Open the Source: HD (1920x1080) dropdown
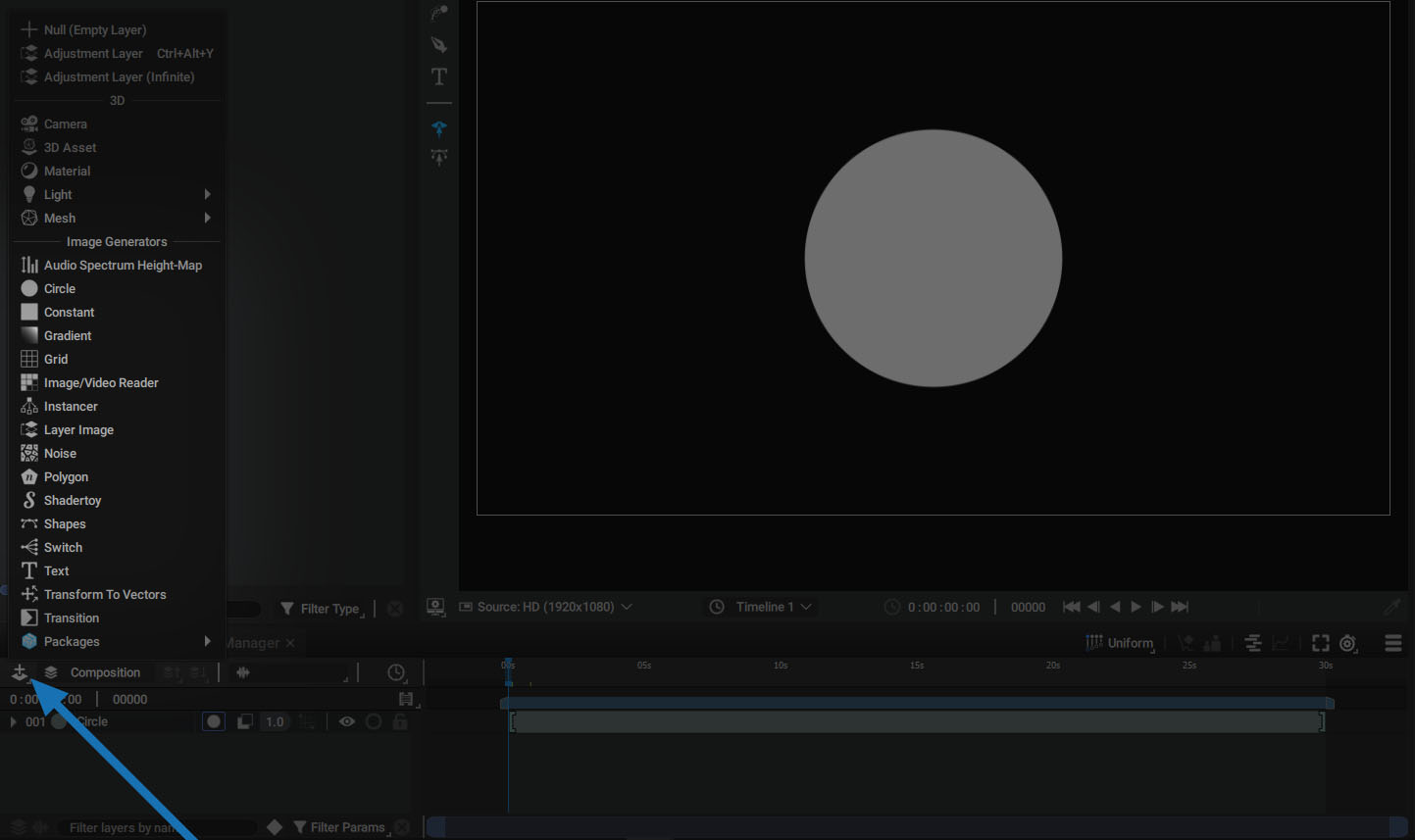The width and height of the screenshot is (1415, 840). pyautogui.click(x=546, y=607)
